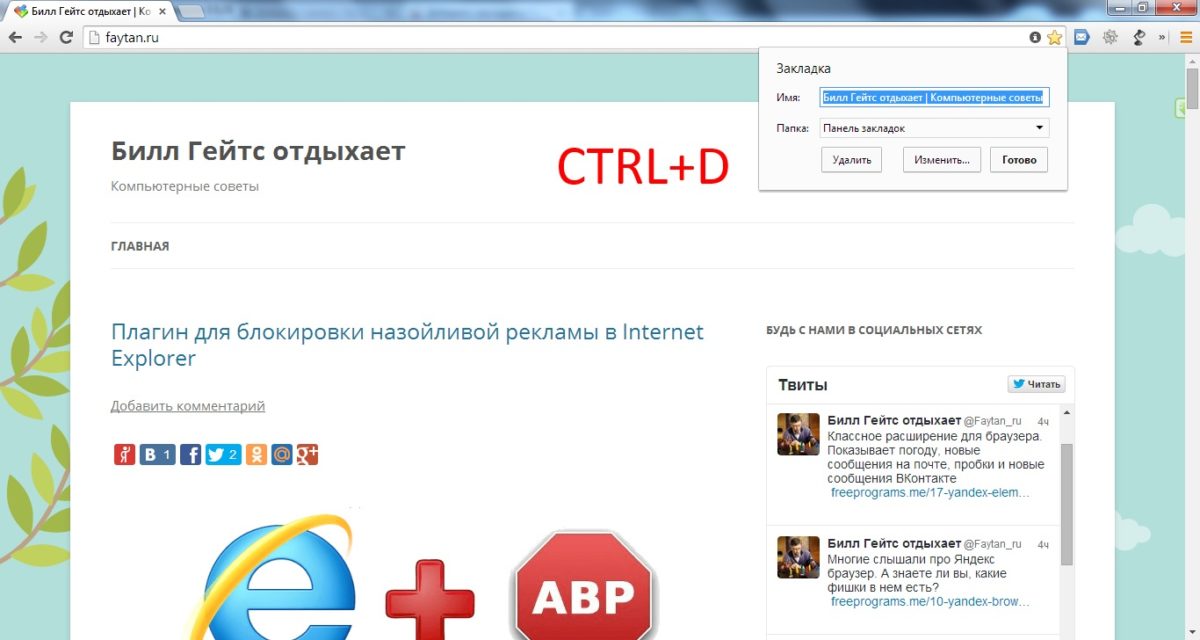Screen dimensions: 1200x640
Task: Share the article on Google Plus
Action: [307, 455]
